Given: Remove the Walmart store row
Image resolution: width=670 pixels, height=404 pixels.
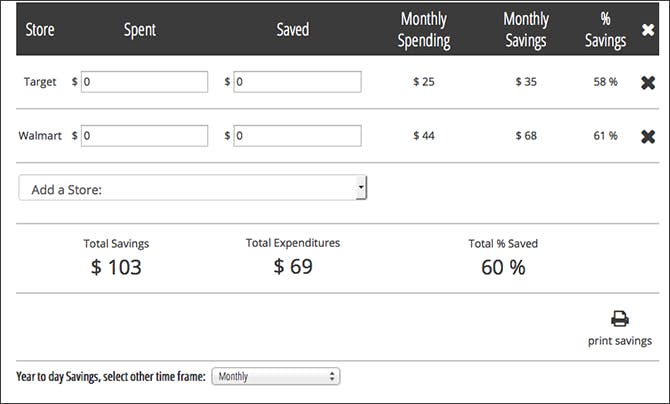Looking at the screenshot, I should pos(648,136).
